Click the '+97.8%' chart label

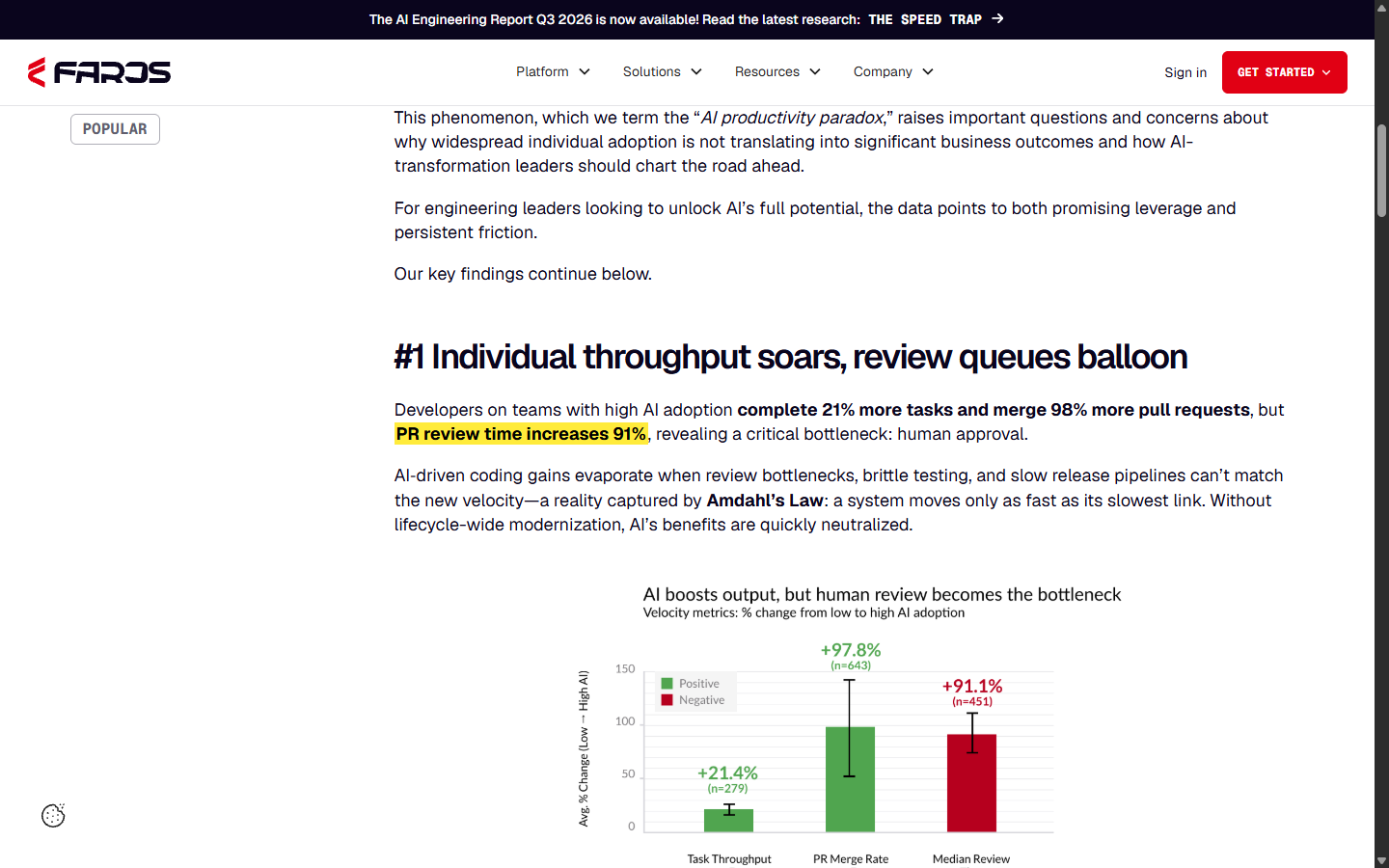(851, 650)
